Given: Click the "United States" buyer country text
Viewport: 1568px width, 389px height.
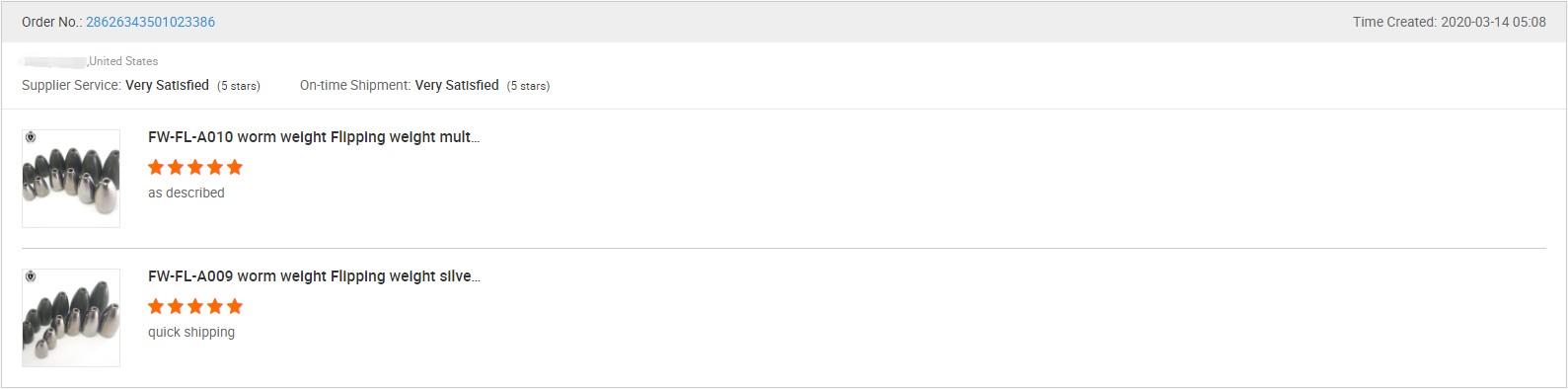Looking at the screenshot, I should click(x=123, y=61).
